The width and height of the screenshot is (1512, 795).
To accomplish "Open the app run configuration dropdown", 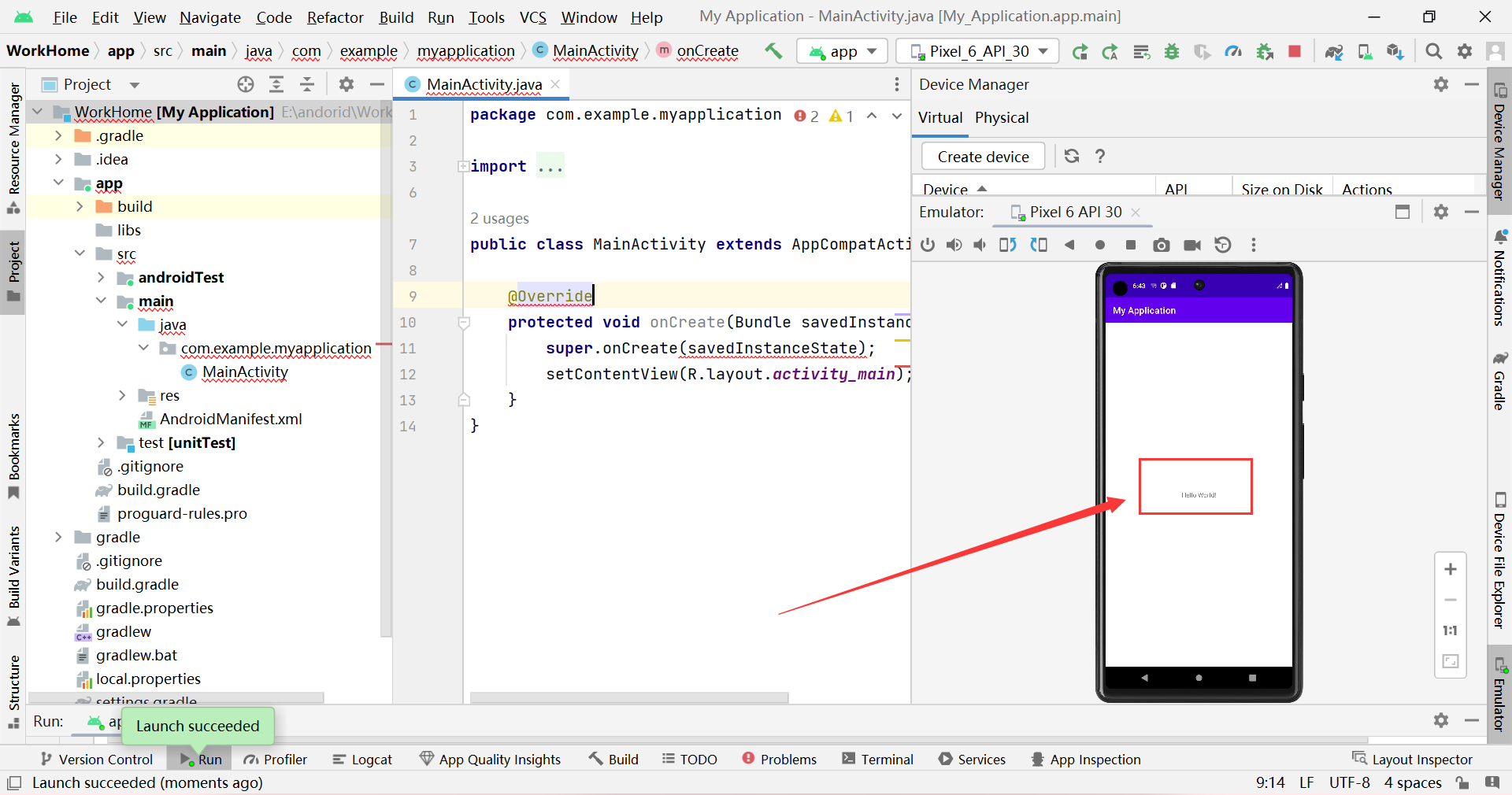I will [x=842, y=51].
